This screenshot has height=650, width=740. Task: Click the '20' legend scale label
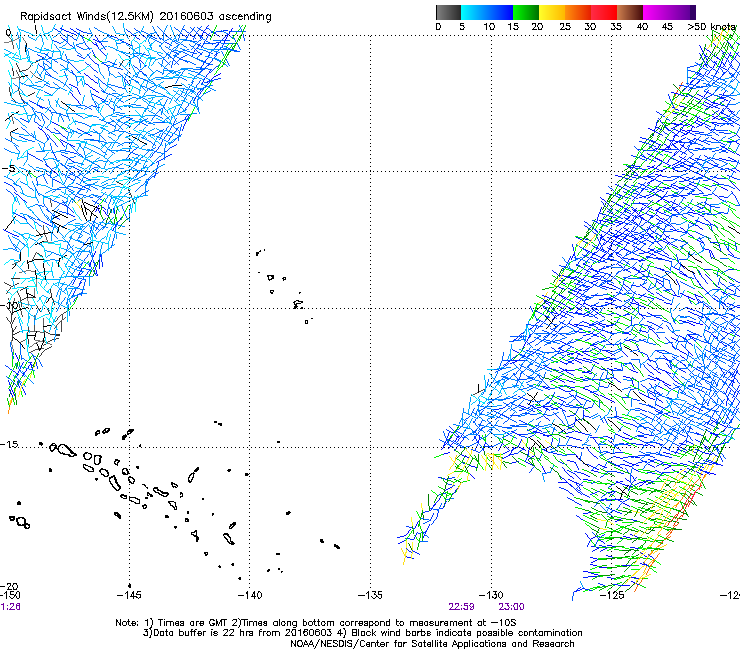point(537,27)
